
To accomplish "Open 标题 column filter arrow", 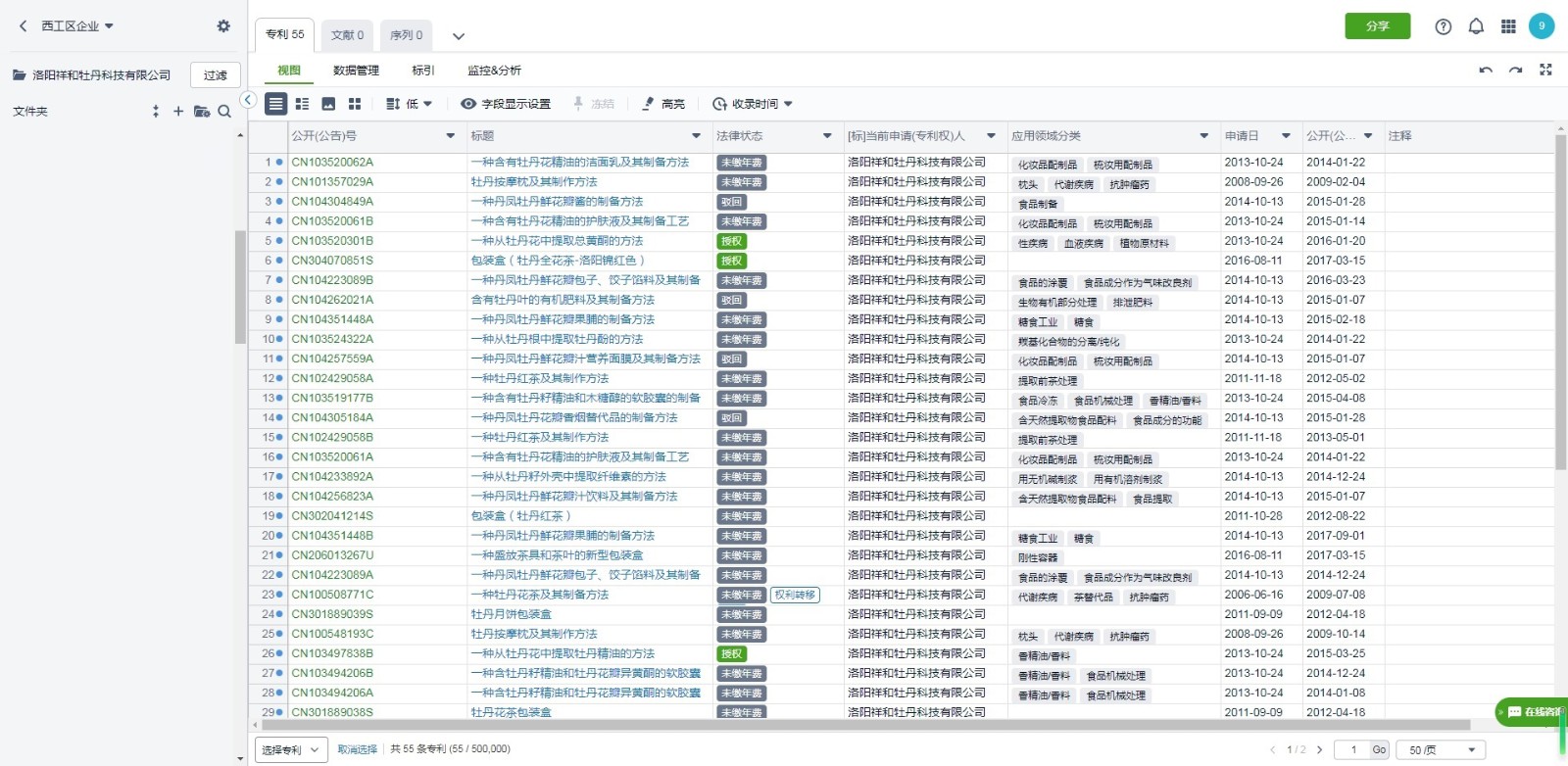I will click(697, 136).
